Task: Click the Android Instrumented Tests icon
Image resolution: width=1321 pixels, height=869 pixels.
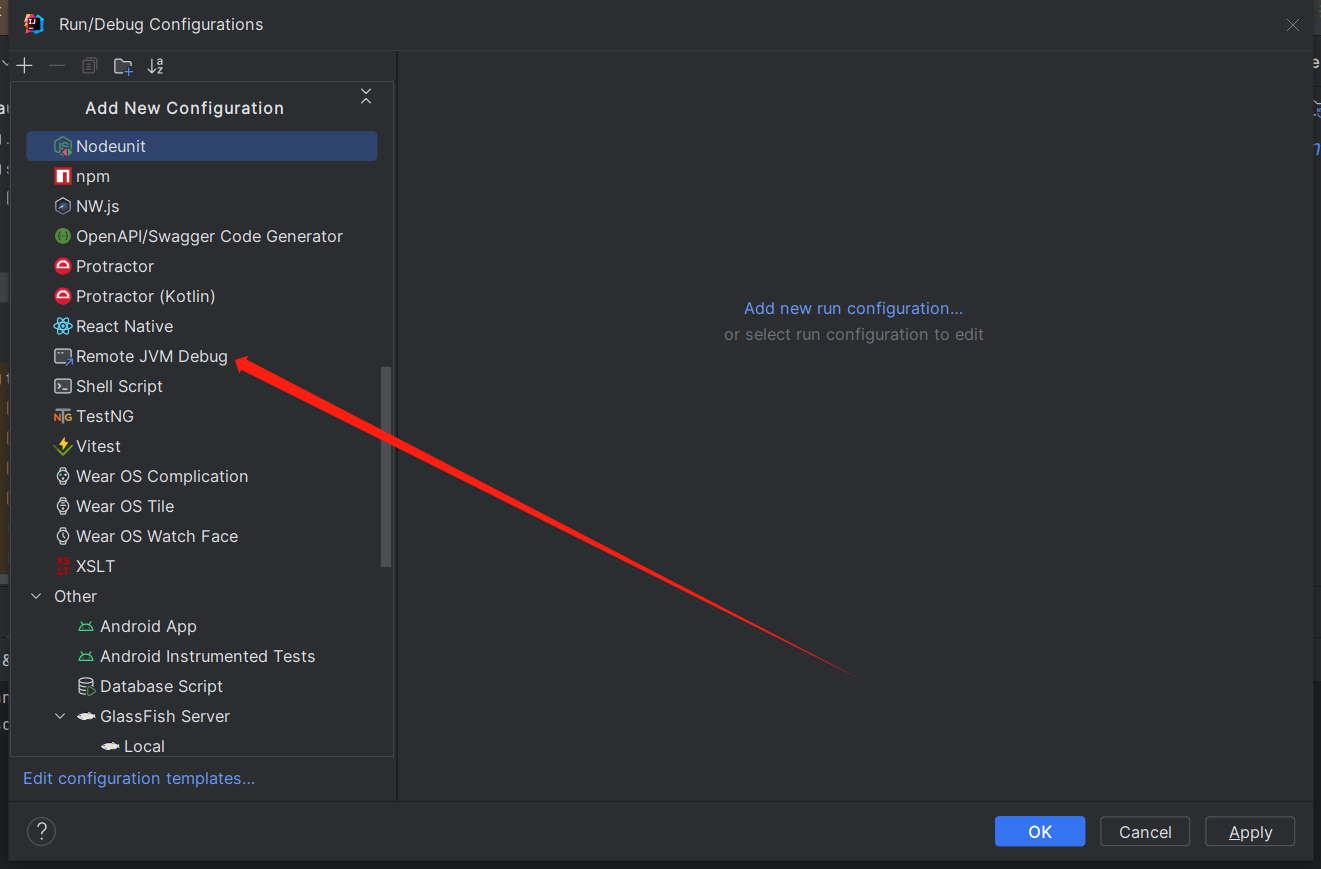Action: [x=86, y=656]
